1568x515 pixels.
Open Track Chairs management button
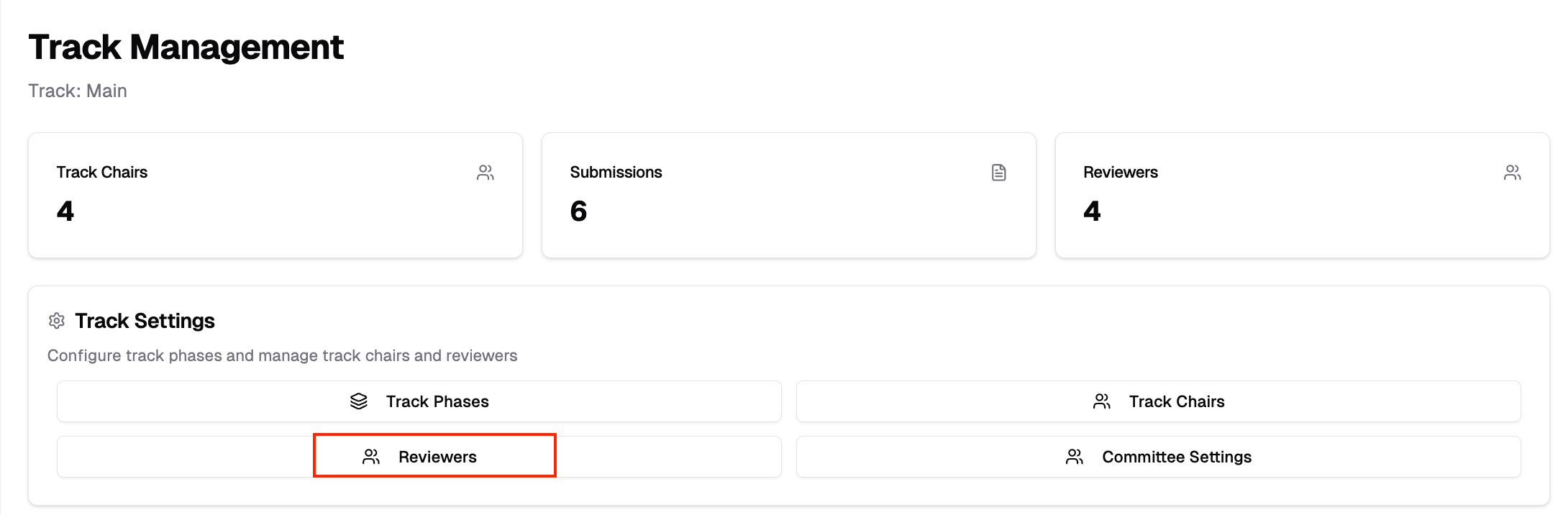pos(1158,401)
